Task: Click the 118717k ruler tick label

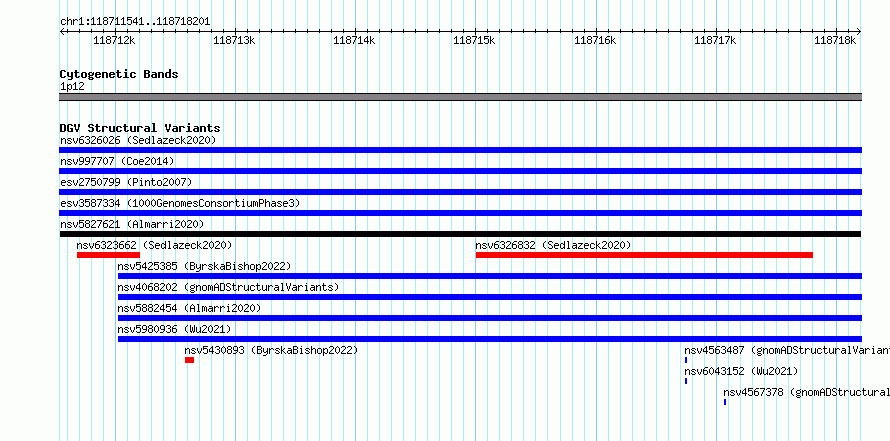Action: click(715, 40)
